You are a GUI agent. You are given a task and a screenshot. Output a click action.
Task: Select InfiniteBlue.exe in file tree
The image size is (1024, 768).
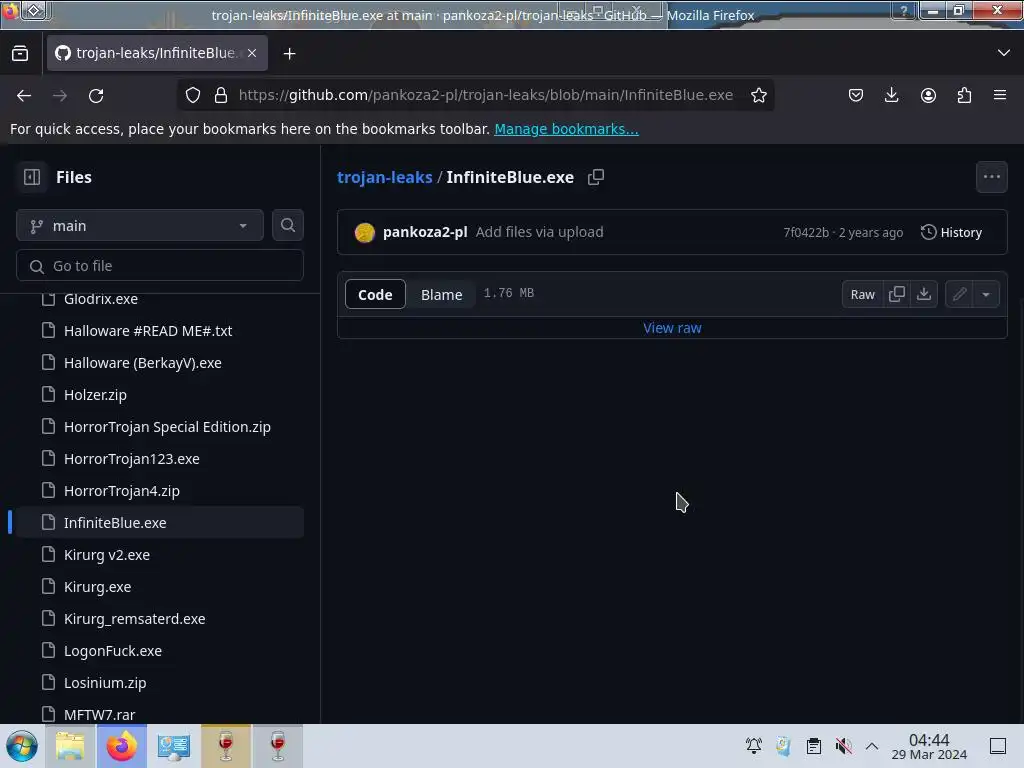160,522
